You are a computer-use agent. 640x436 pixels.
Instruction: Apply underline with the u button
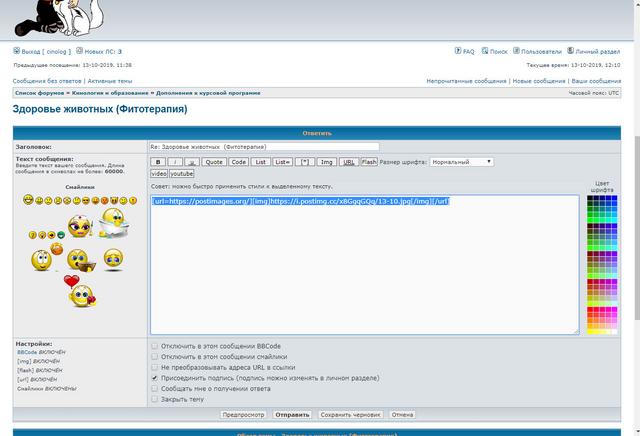tap(192, 162)
